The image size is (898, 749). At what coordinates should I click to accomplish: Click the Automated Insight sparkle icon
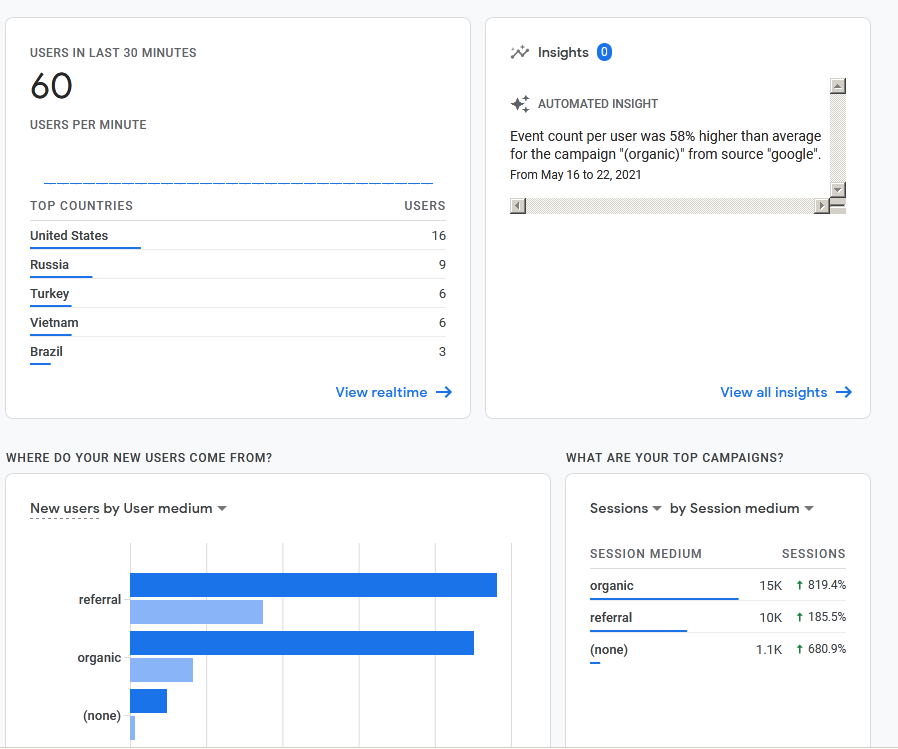521,103
